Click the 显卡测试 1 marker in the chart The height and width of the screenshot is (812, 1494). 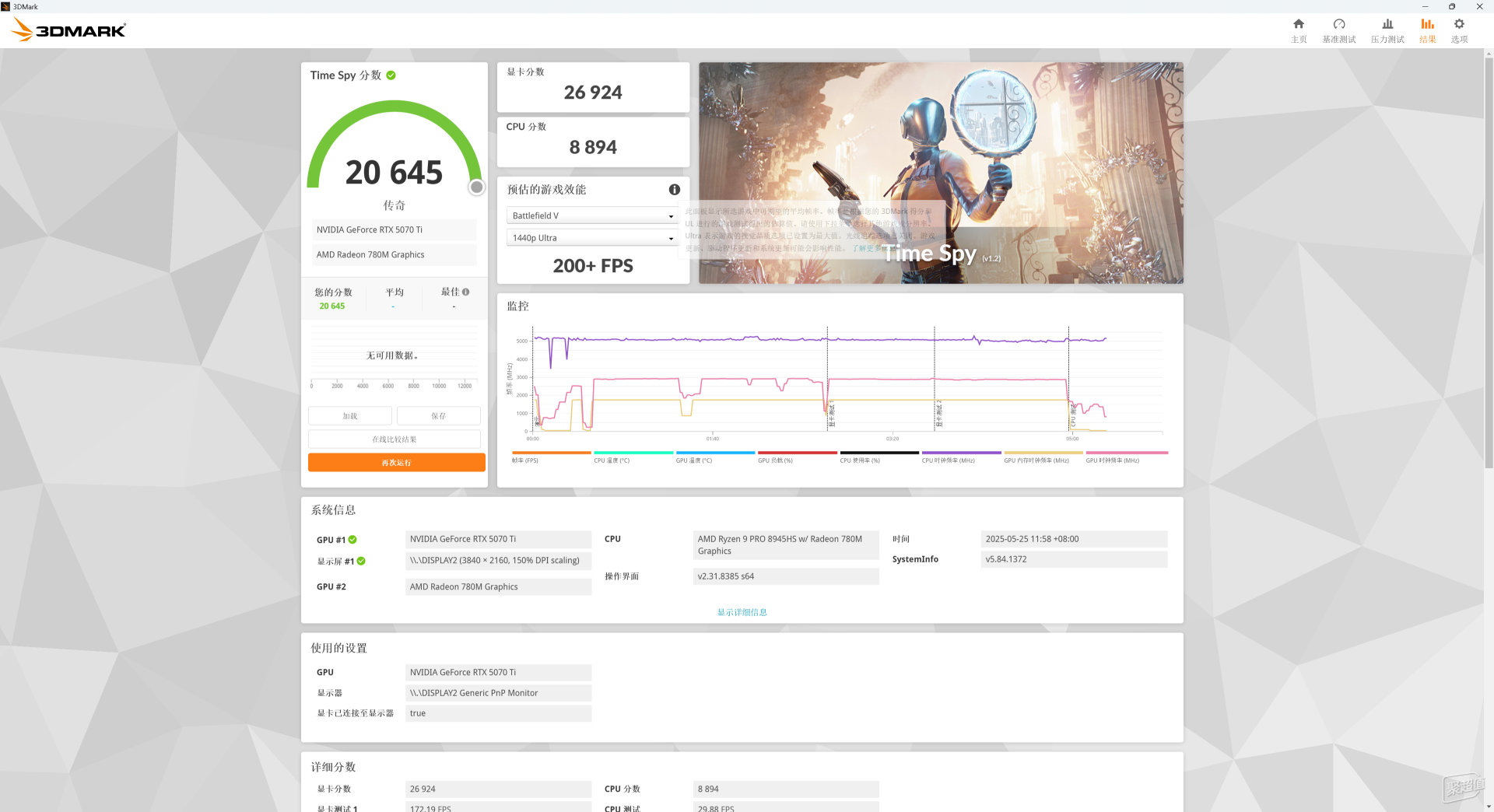click(831, 414)
